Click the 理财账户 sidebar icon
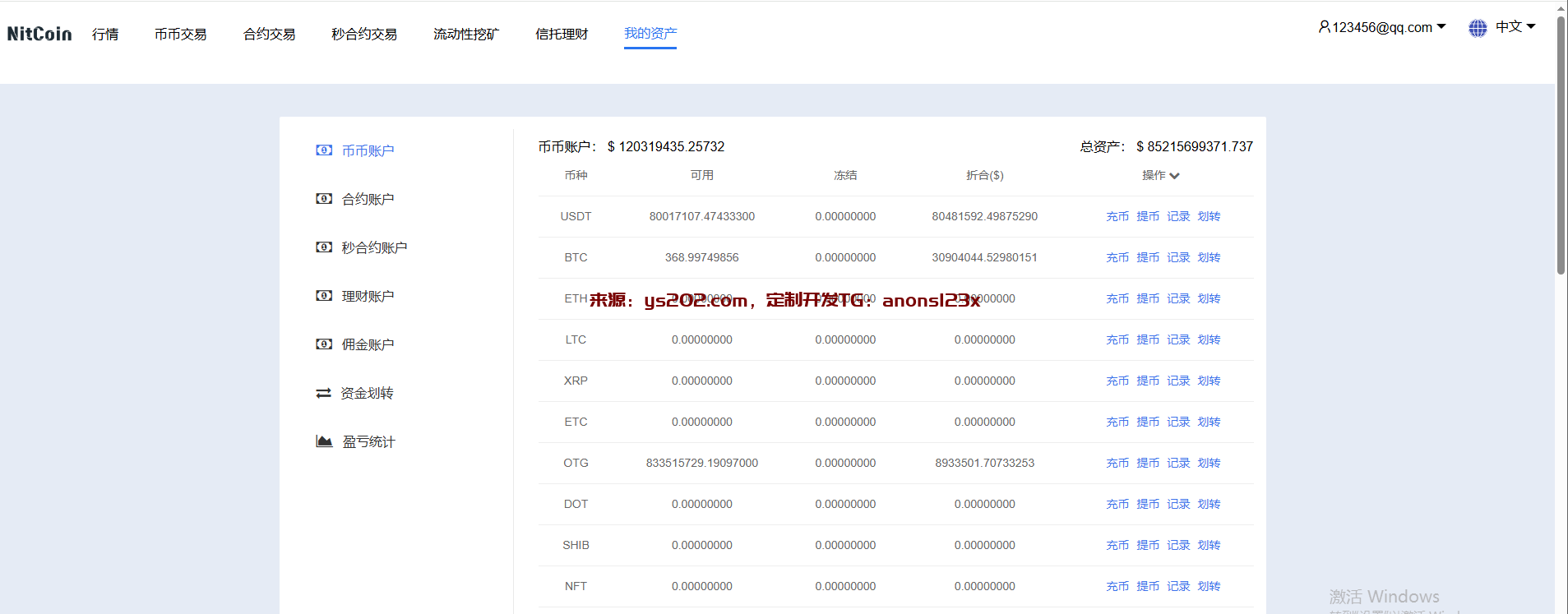1568x614 pixels. pos(324,296)
